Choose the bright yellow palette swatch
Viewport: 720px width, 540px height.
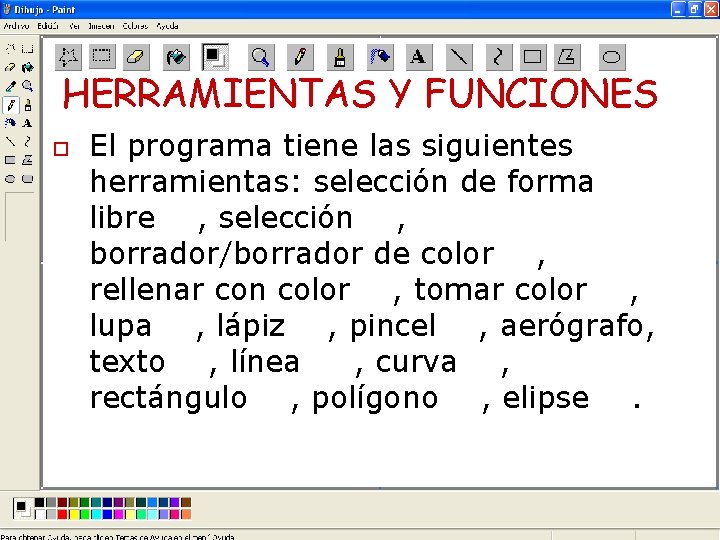point(73,514)
